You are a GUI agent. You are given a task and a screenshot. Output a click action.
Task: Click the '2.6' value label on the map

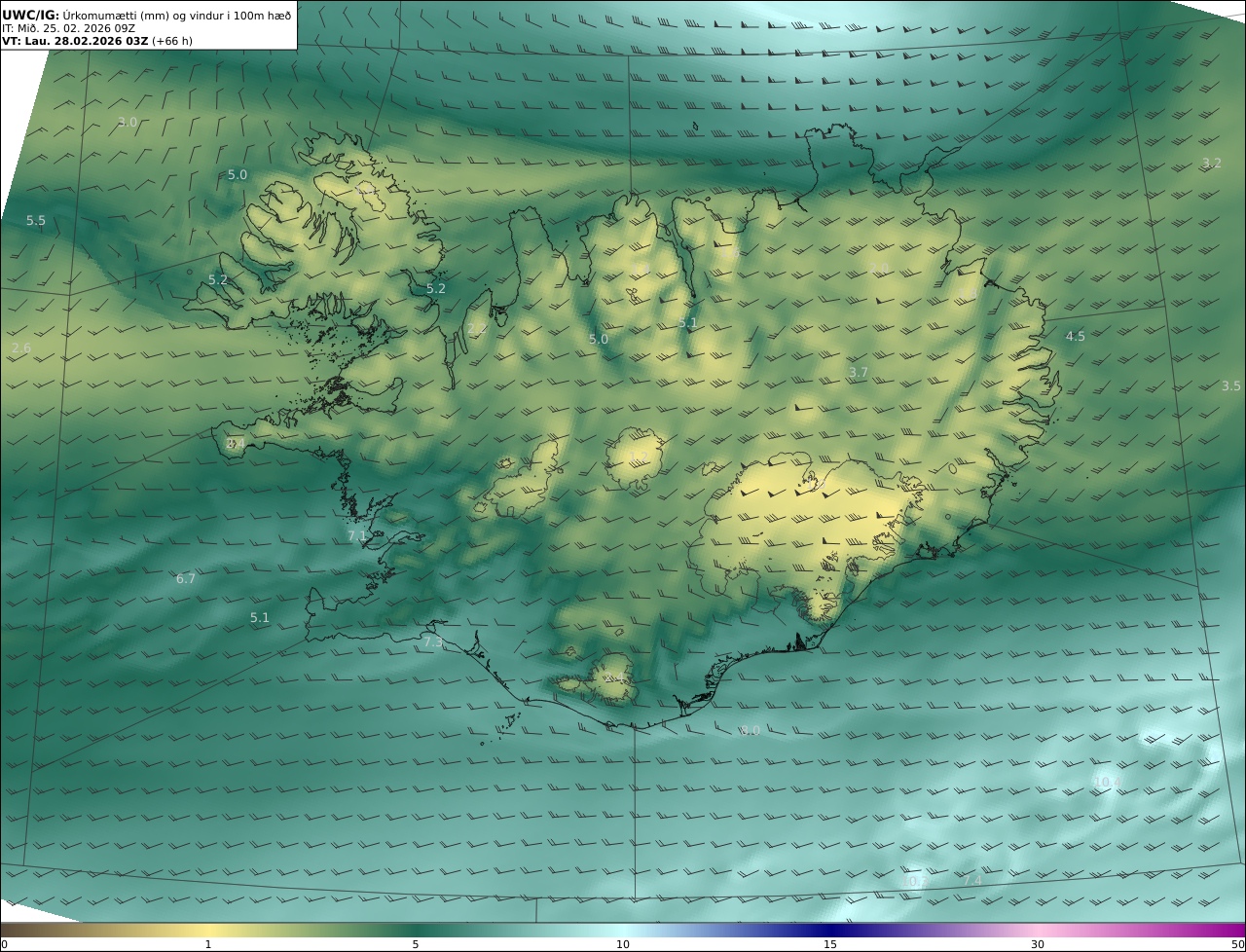click(21, 348)
